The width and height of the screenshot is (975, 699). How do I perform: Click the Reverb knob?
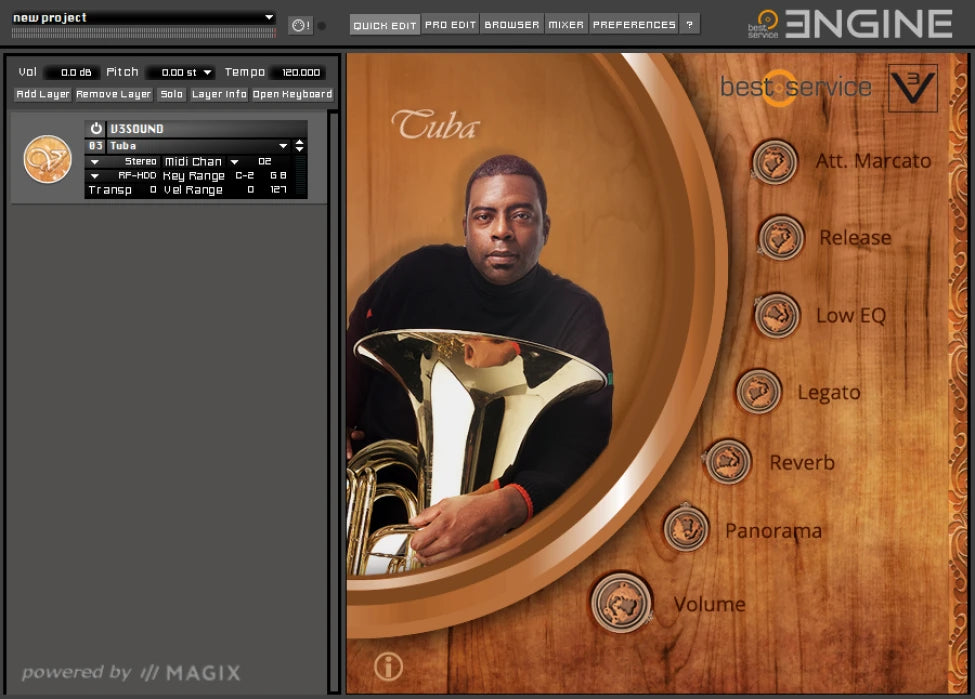click(727, 462)
